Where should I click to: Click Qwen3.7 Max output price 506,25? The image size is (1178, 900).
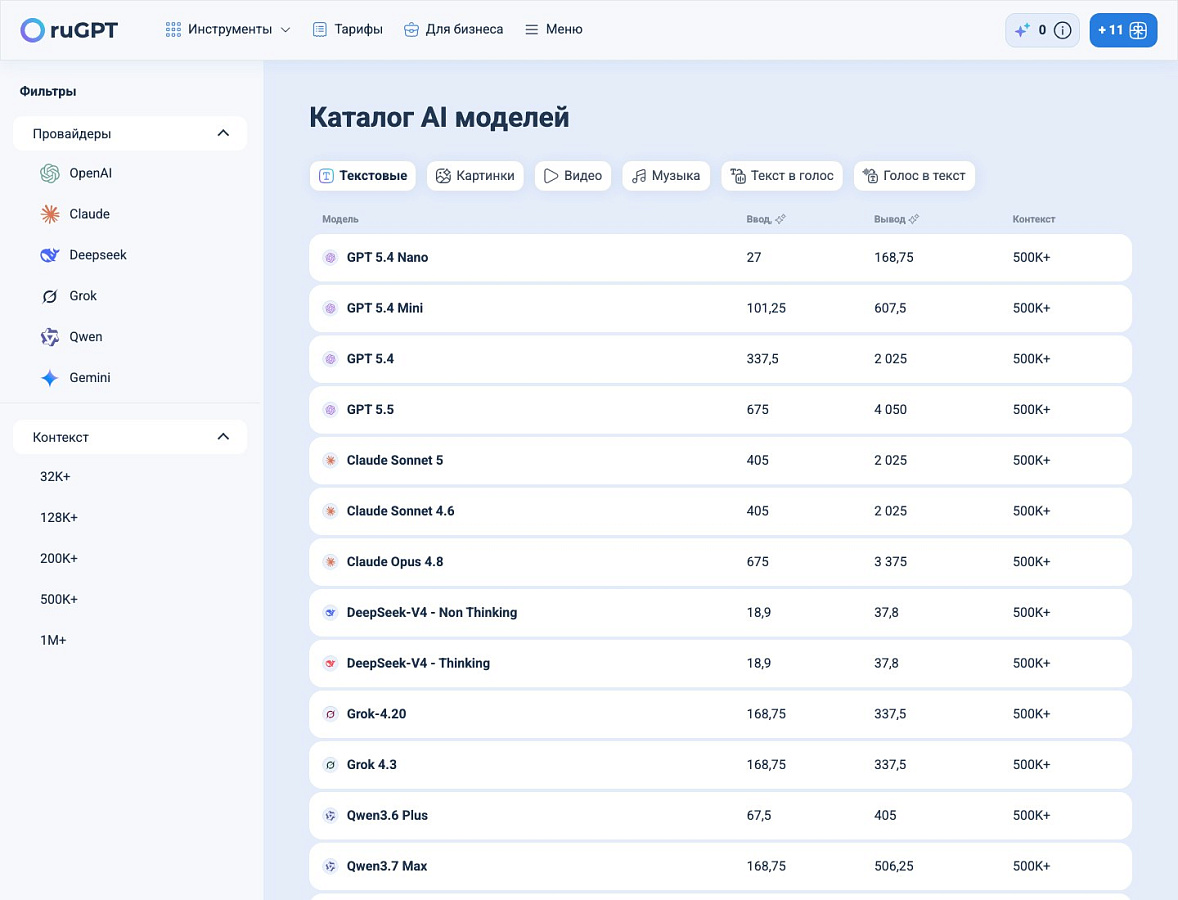pos(894,866)
